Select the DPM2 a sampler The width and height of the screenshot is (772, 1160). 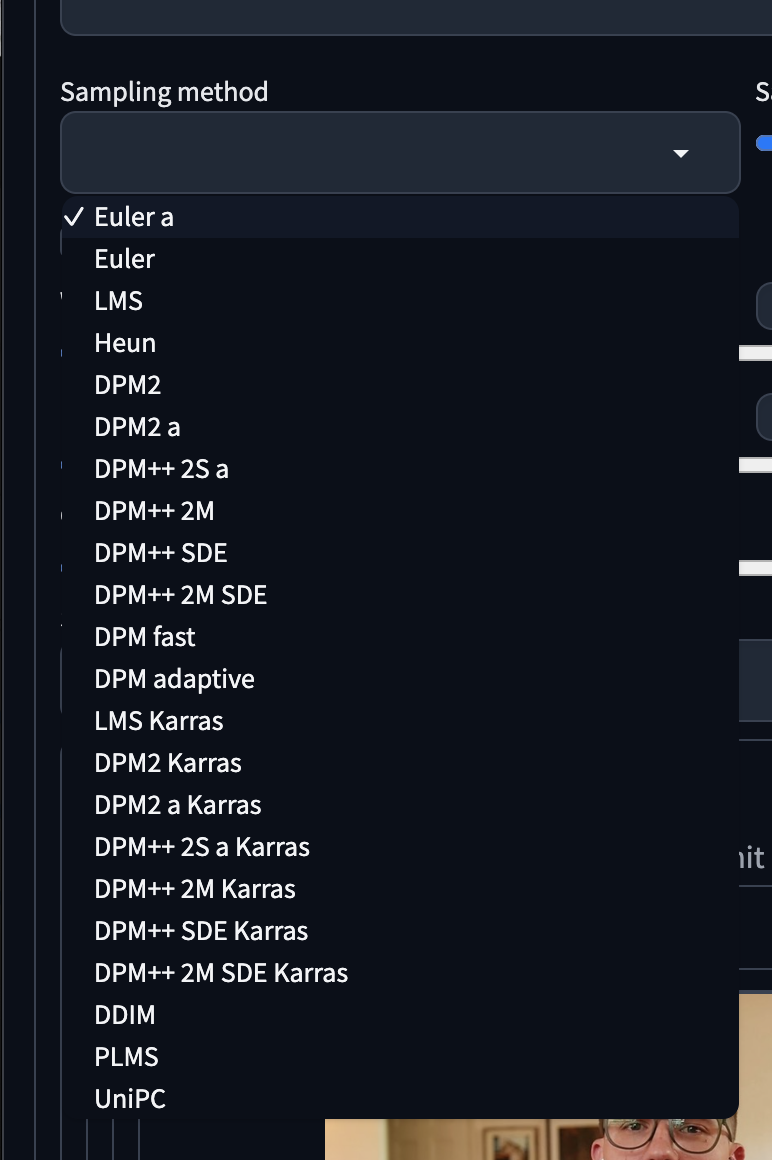pos(137,426)
